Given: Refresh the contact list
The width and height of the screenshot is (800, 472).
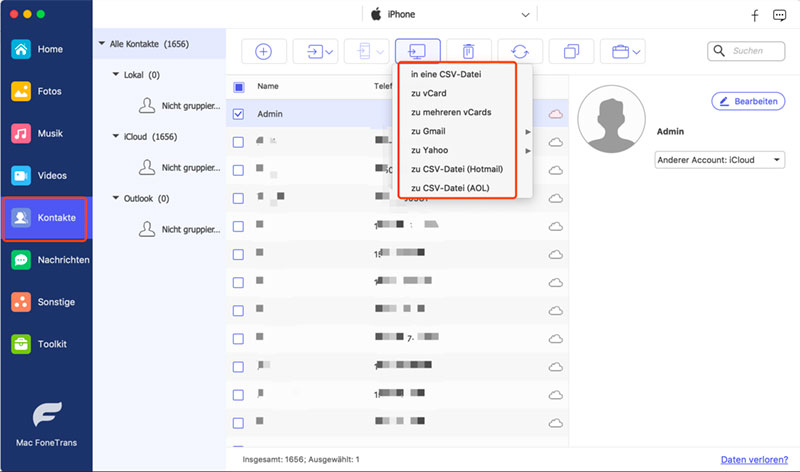Looking at the screenshot, I should pyautogui.click(x=520, y=52).
